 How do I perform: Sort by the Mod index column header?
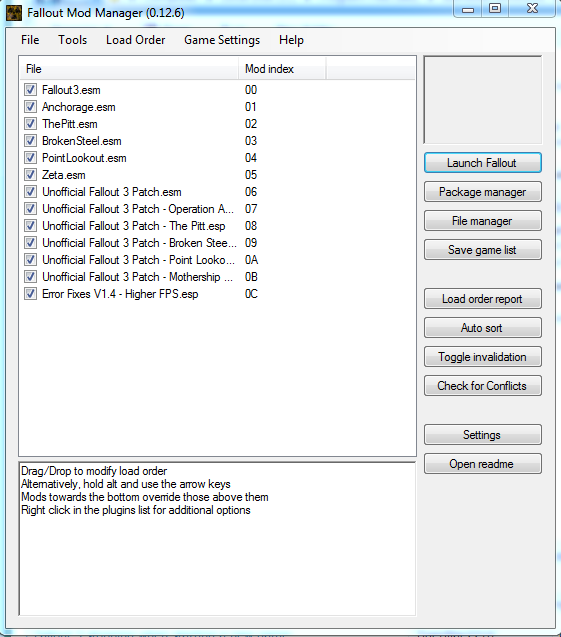click(x=282, y=69)
